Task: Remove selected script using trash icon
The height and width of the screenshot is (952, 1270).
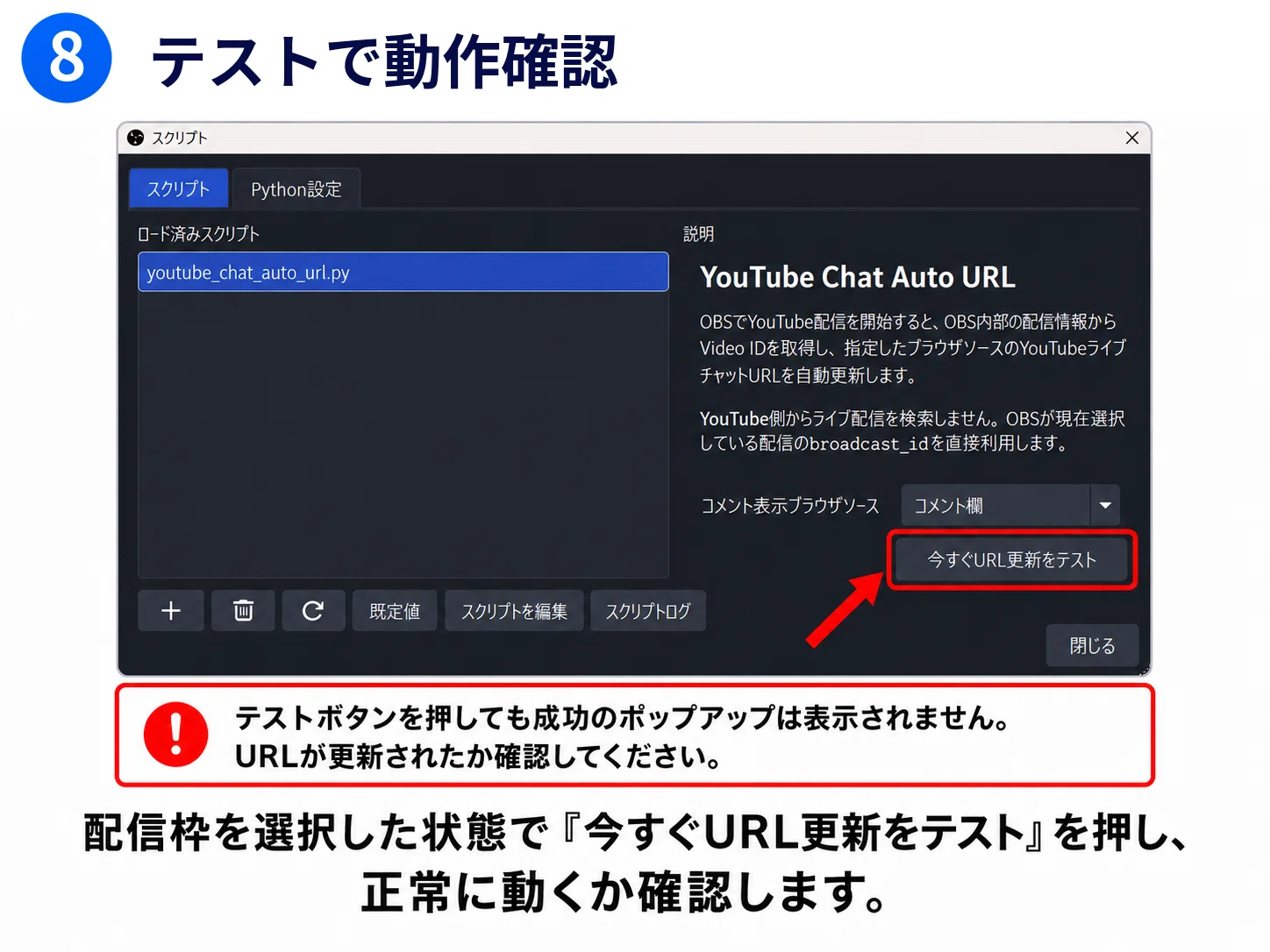Action: (x=243, y=611)
